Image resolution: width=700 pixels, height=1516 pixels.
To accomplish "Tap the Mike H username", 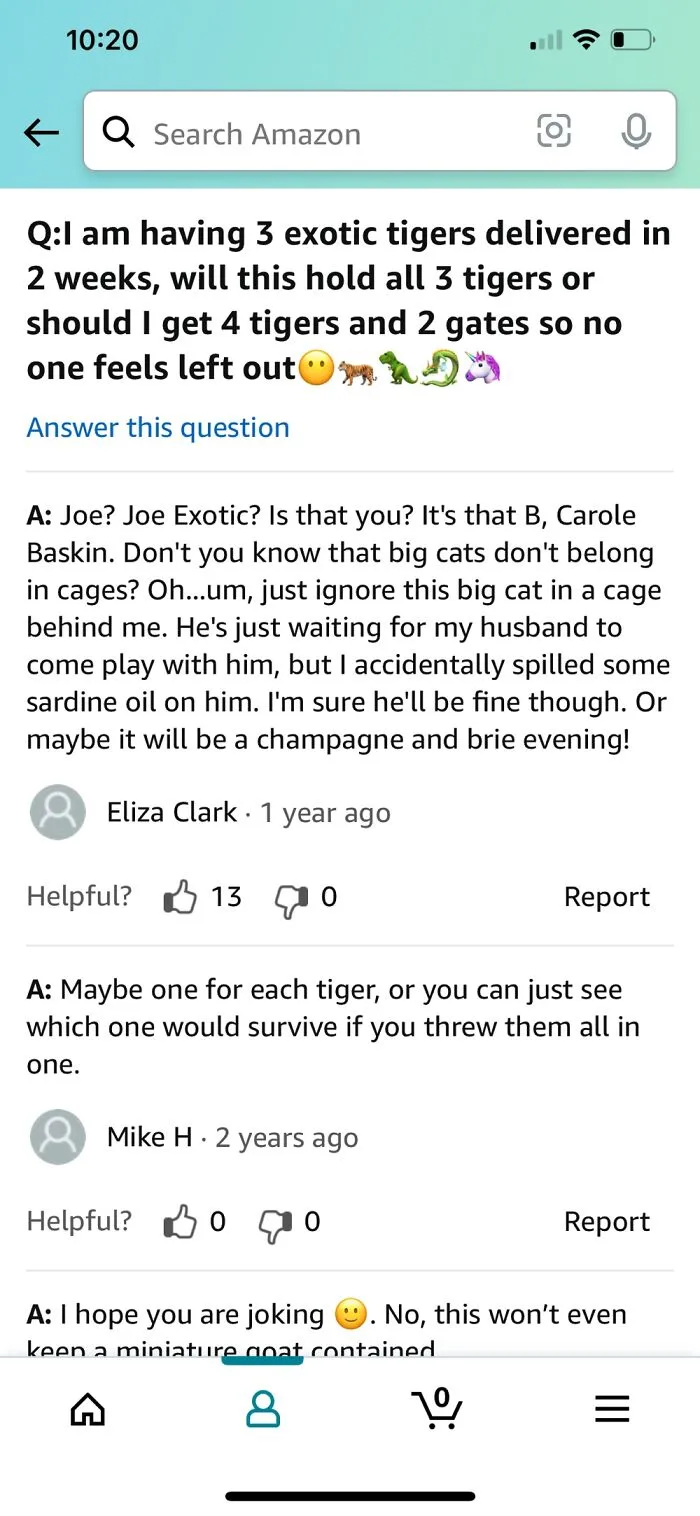I will click(x=150, y=1137).
